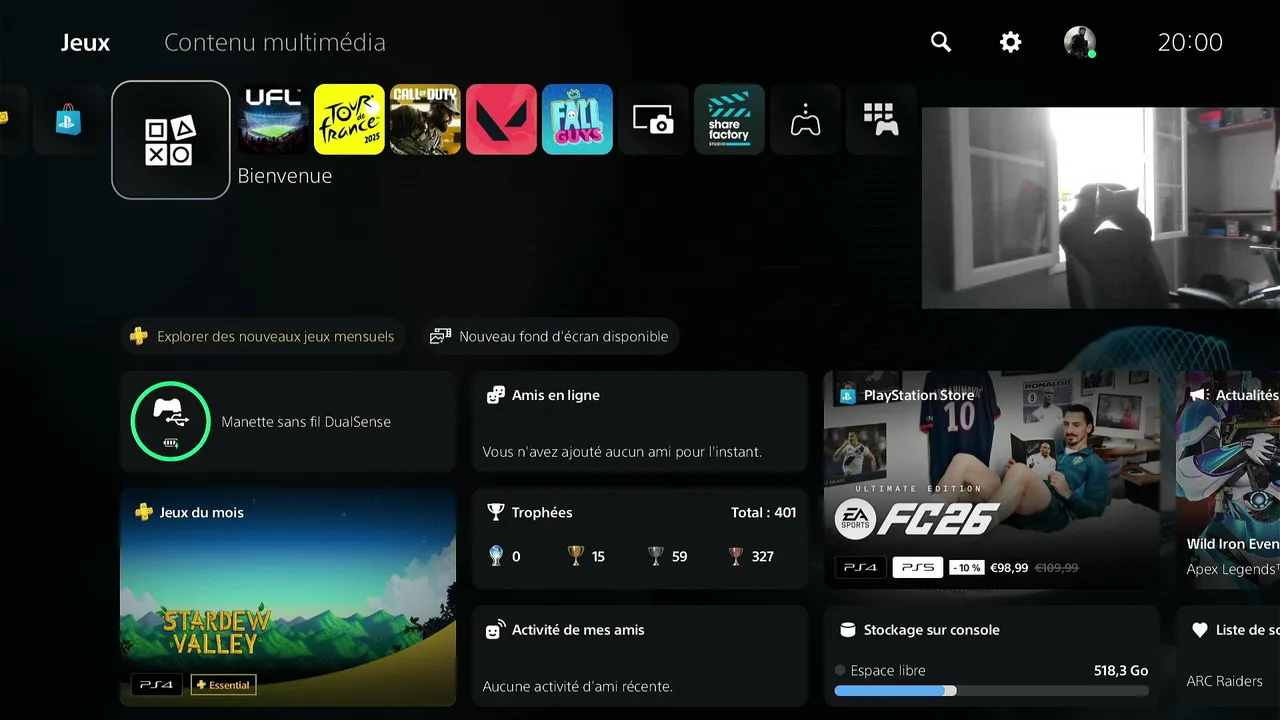Image resolution: width=1280 pixels, height=720 pixels.
Task: Click the Activité de mes amis icon
Action: [495, 630]
